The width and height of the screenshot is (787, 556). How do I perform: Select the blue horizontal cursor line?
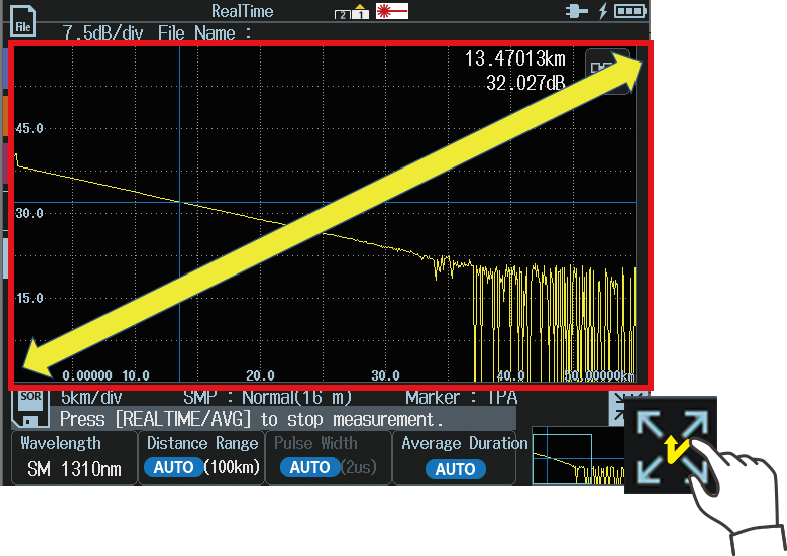[325, 203]
